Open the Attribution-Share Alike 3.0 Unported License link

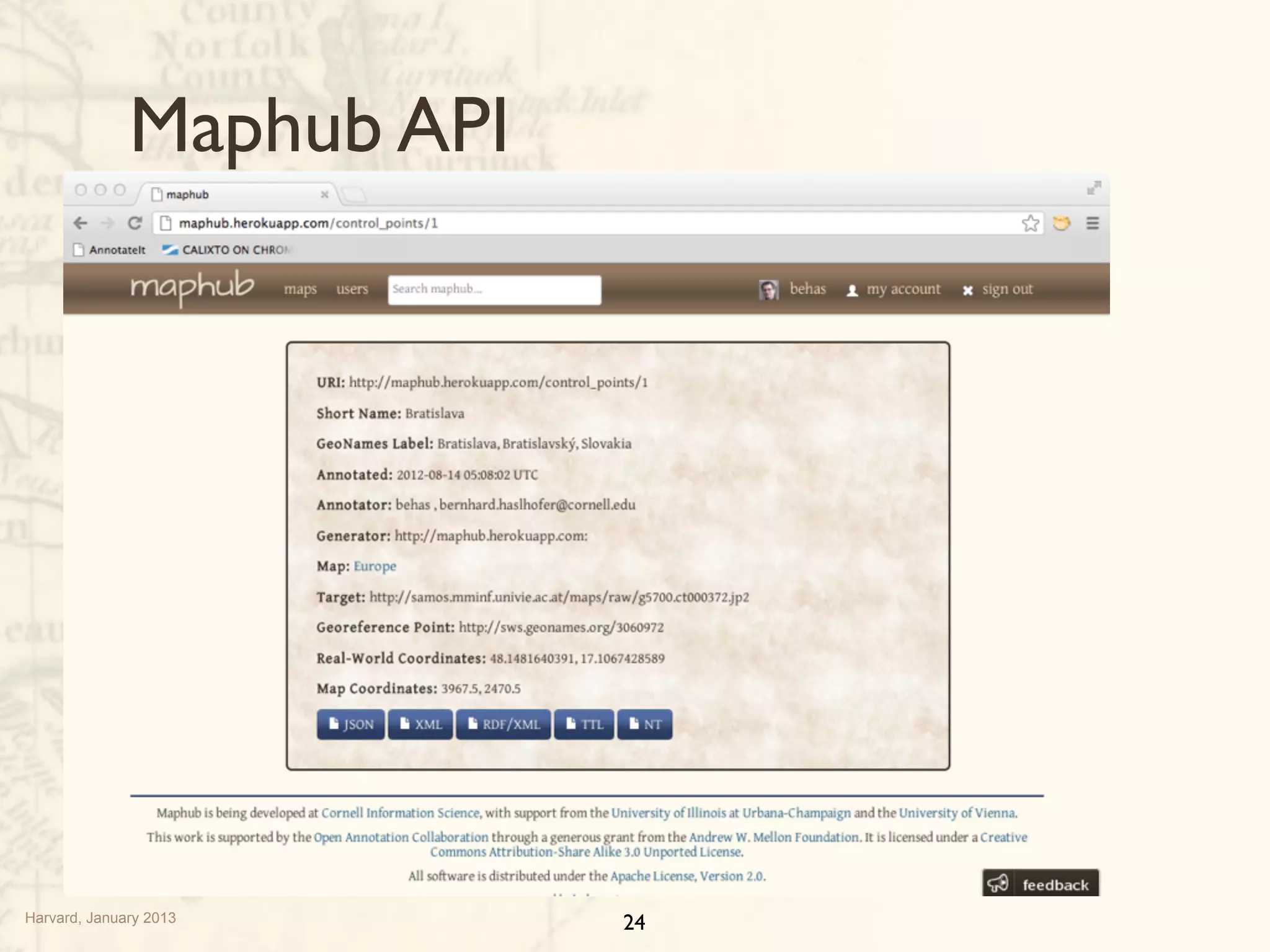pos(586,852)
